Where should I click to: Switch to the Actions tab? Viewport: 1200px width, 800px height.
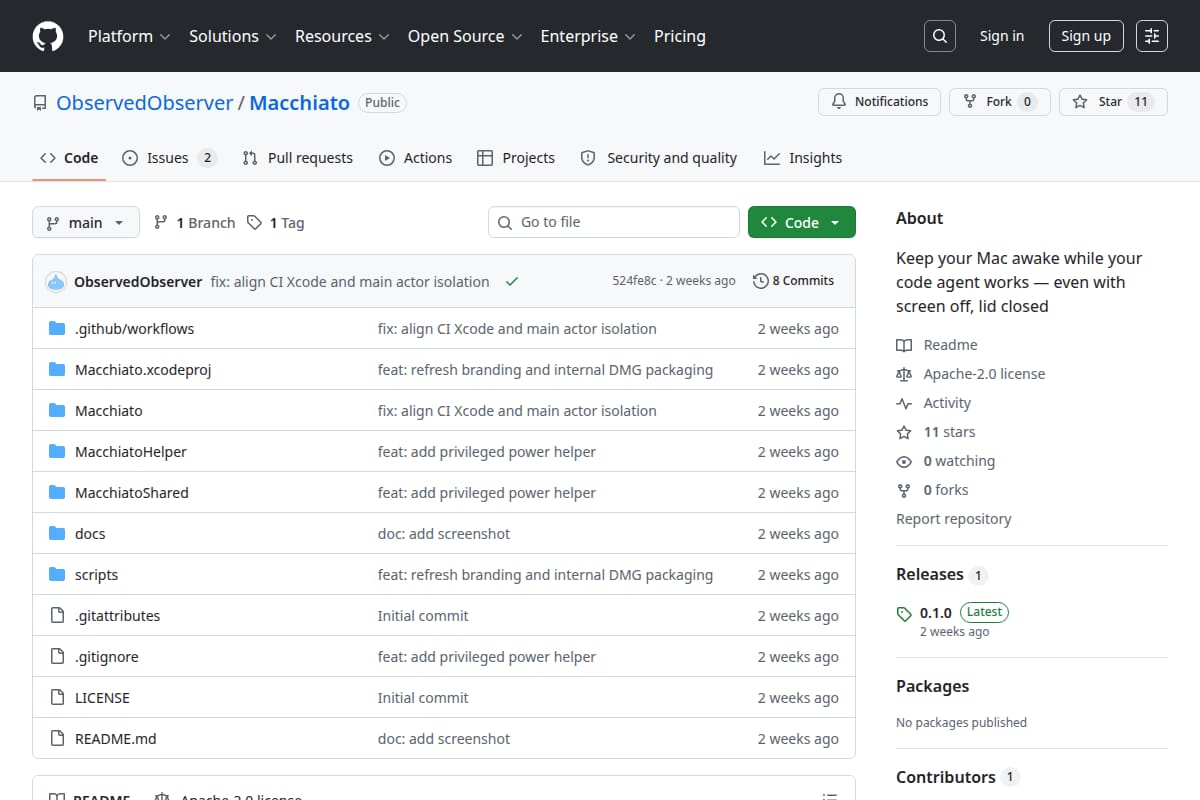pyautogui.click(x=416, y=158)
